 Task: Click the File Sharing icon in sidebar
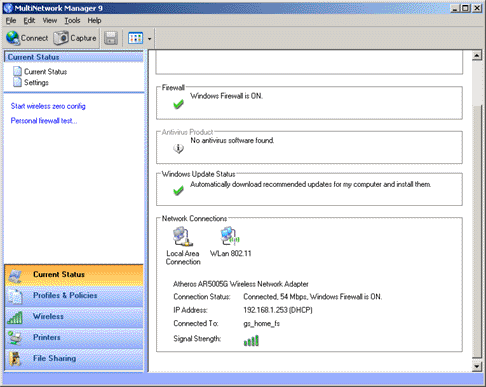[15, 359]
